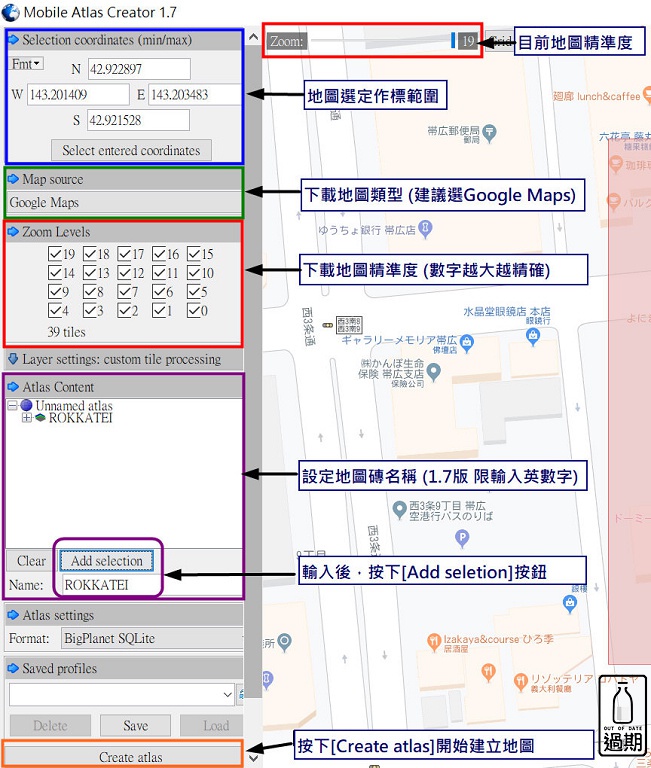
Task: Click the E longitude input field
Action: [x=194, y=95]
